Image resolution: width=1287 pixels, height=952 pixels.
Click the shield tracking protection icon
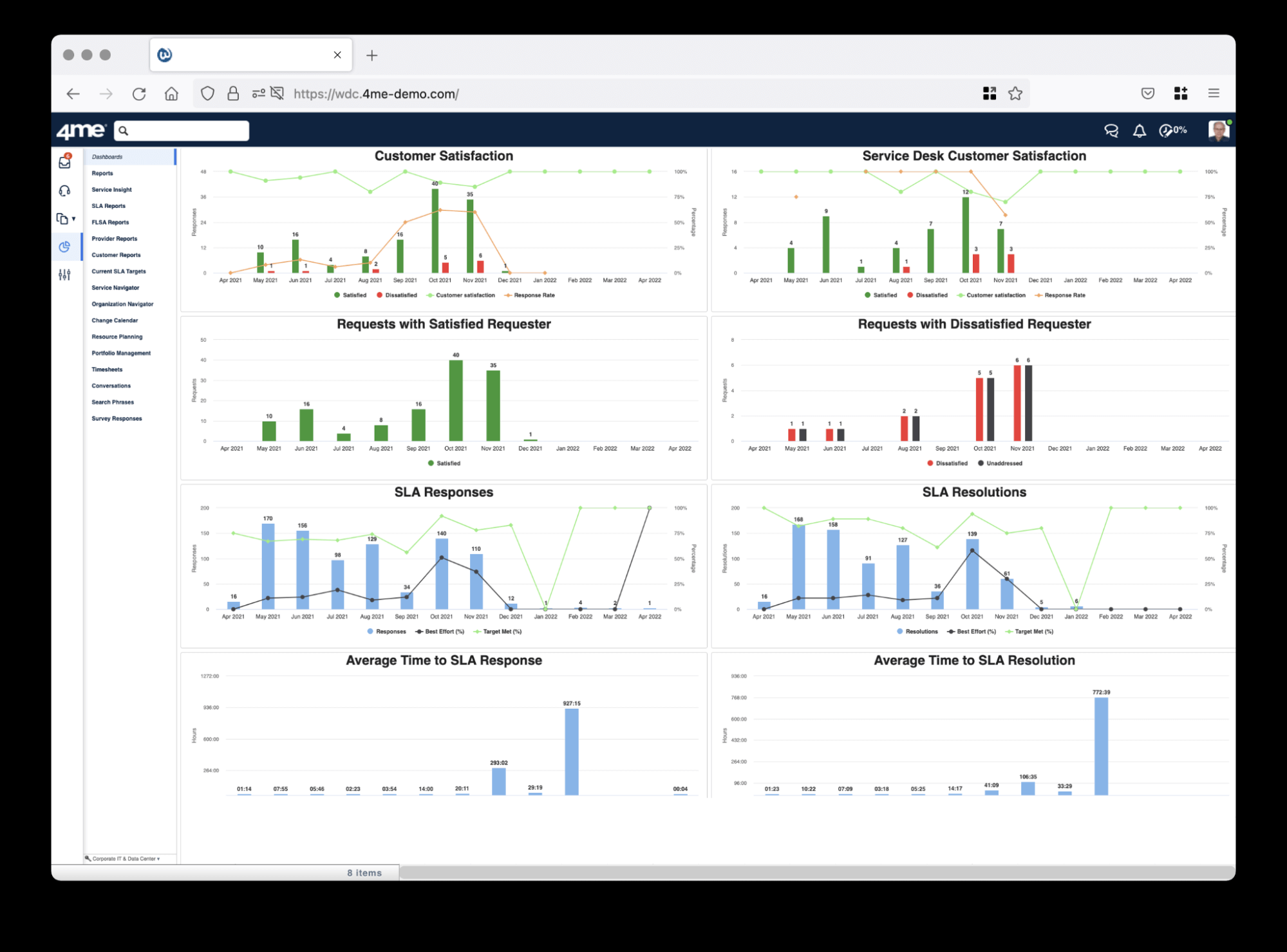[207, 94]
